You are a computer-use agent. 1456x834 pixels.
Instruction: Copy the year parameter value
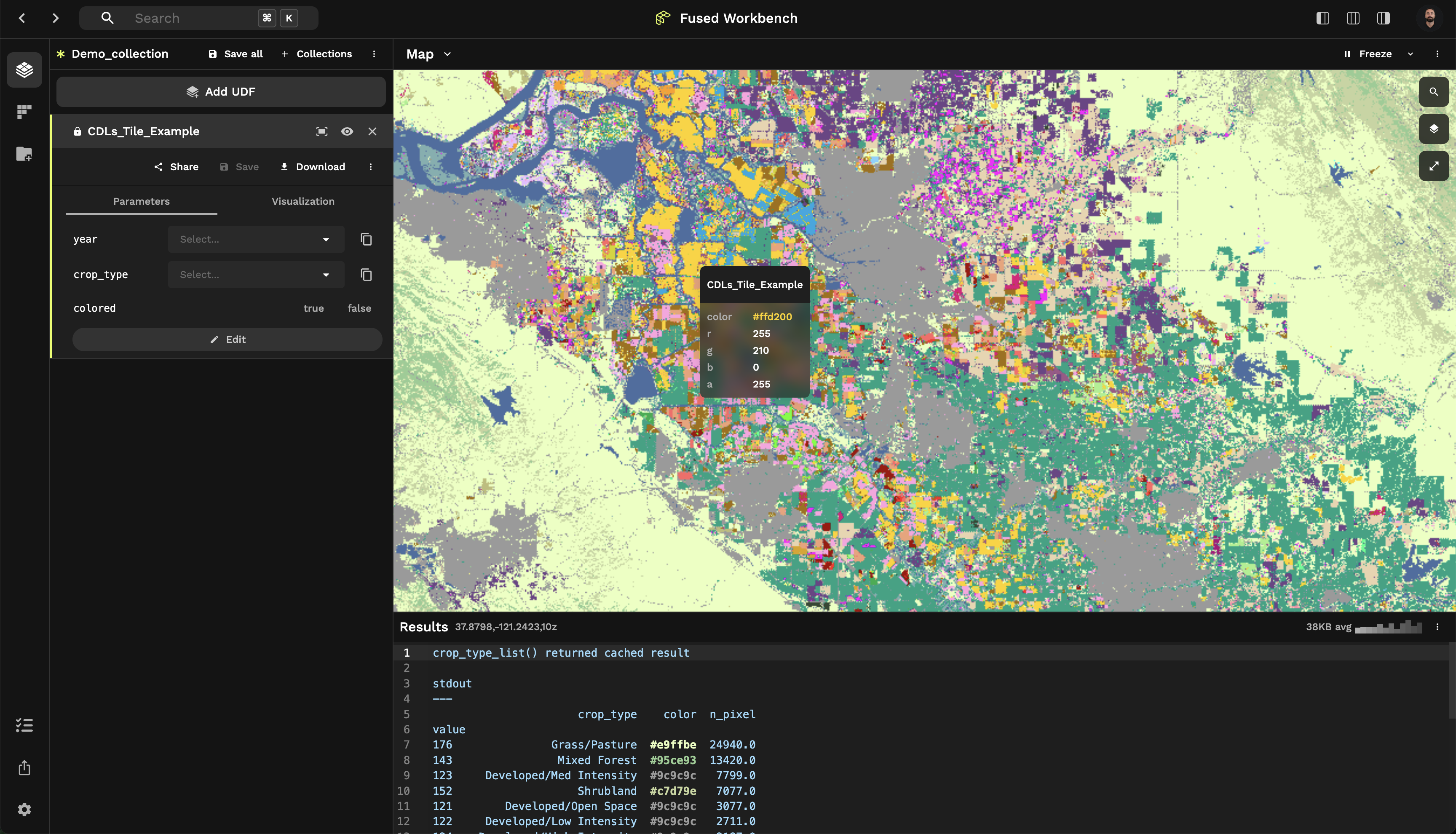click(x=367, y=239)
